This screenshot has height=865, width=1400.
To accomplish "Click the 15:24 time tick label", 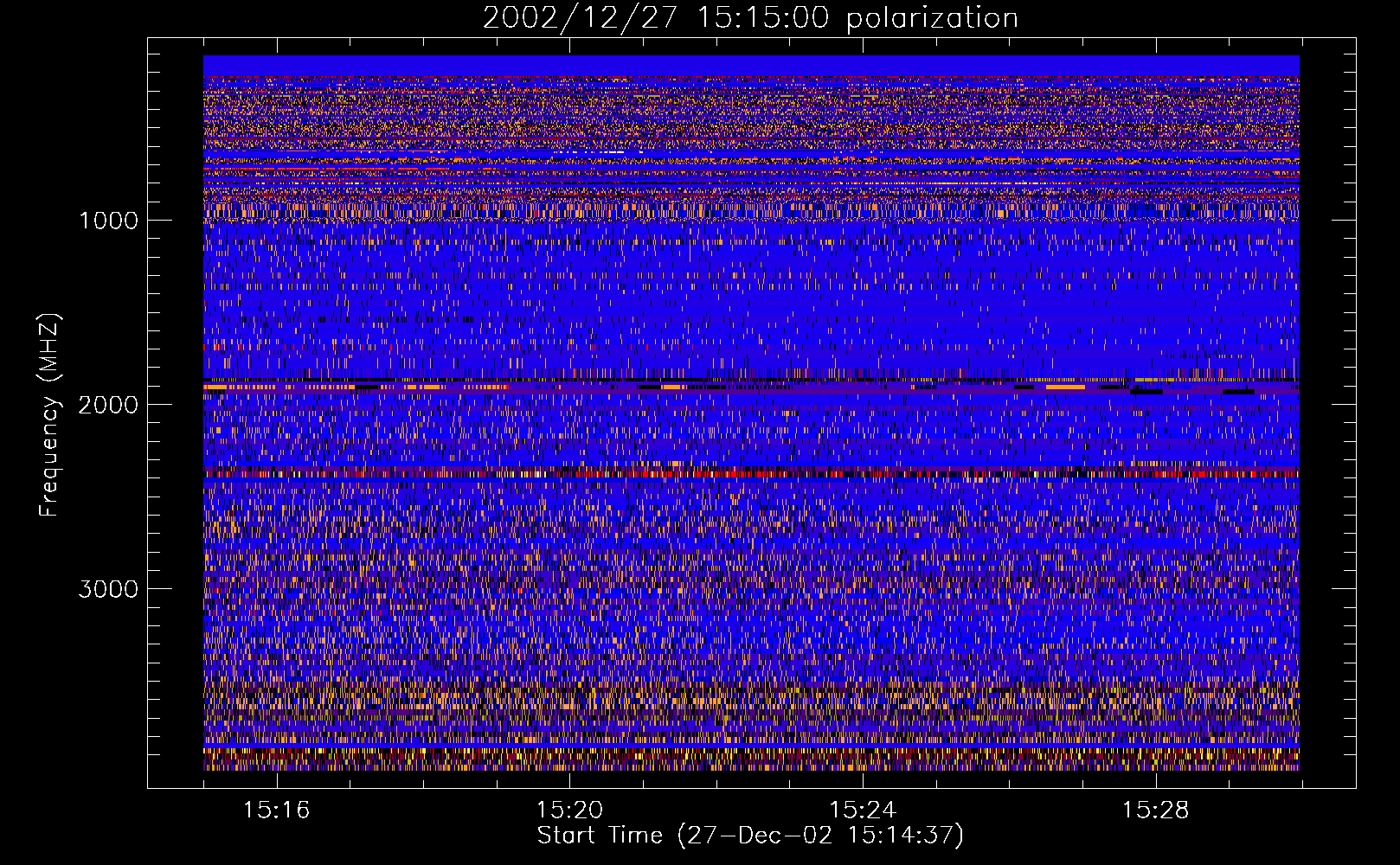I will pyautogui.click(x=863, y=811).
